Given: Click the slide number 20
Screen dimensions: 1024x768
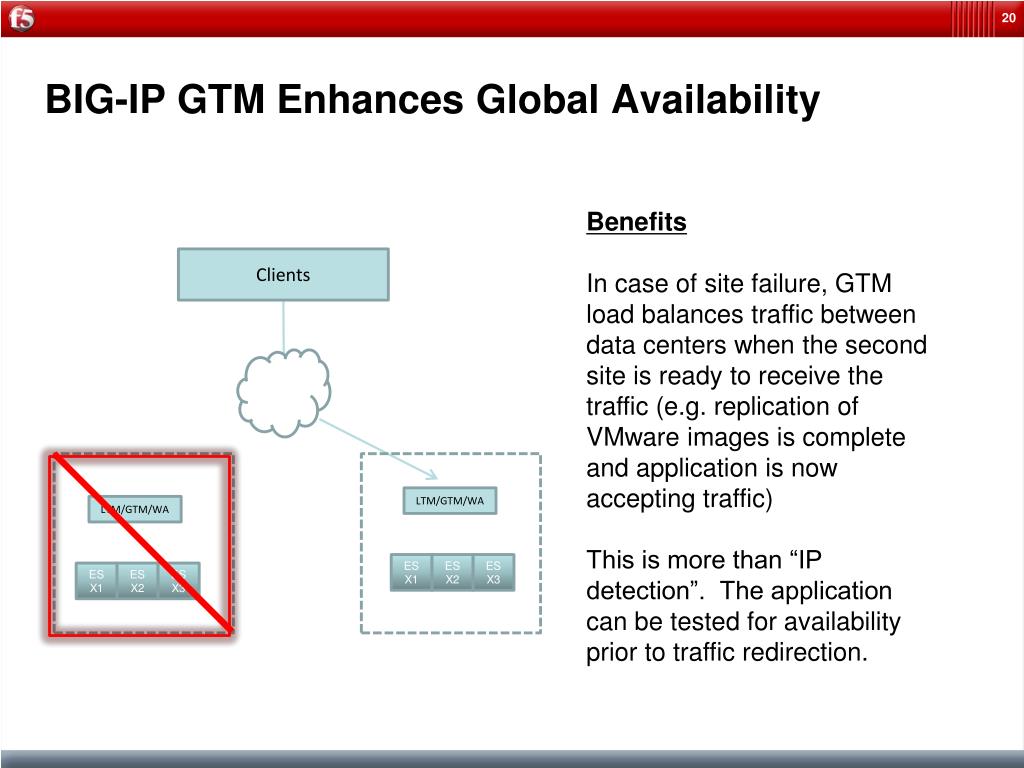Looking at the screenshot, I should click(x=1008, y=18).
